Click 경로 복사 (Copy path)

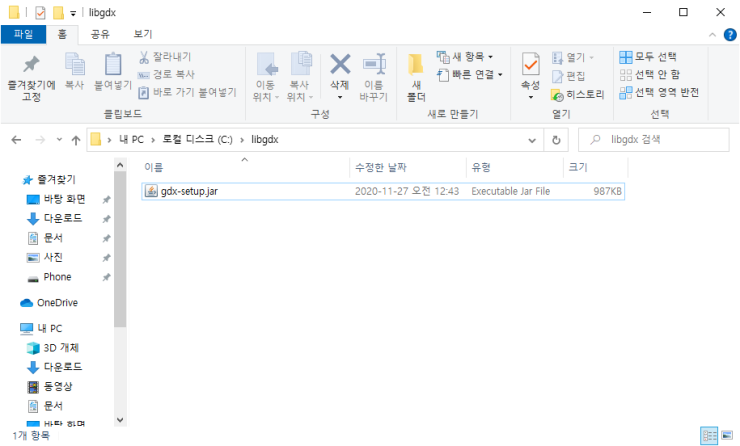[x=166, y=75]
